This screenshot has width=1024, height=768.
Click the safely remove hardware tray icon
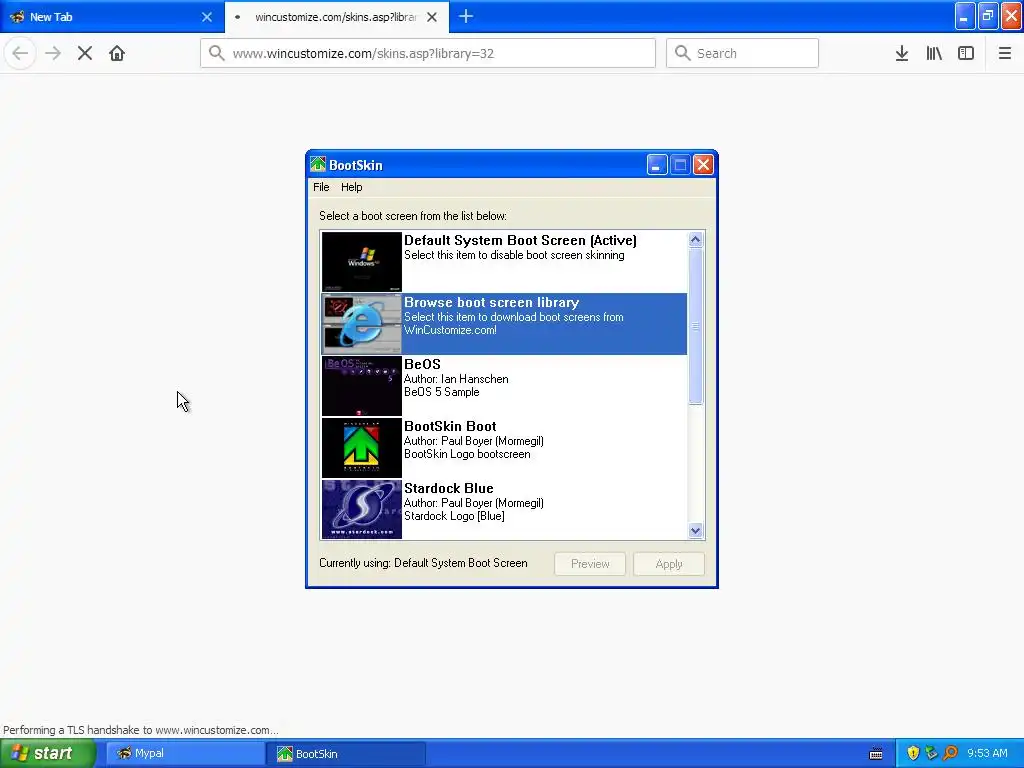(931, 754)
